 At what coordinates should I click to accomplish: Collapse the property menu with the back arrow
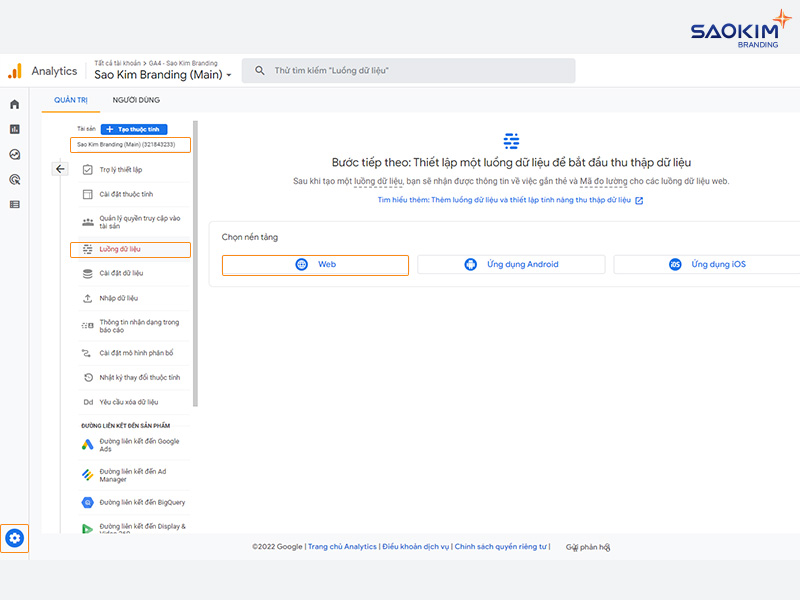pos(60,169)
